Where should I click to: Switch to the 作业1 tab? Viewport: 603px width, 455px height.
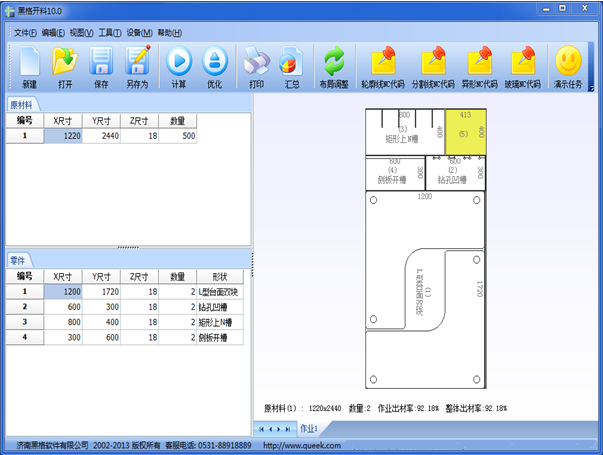point(309,428)
